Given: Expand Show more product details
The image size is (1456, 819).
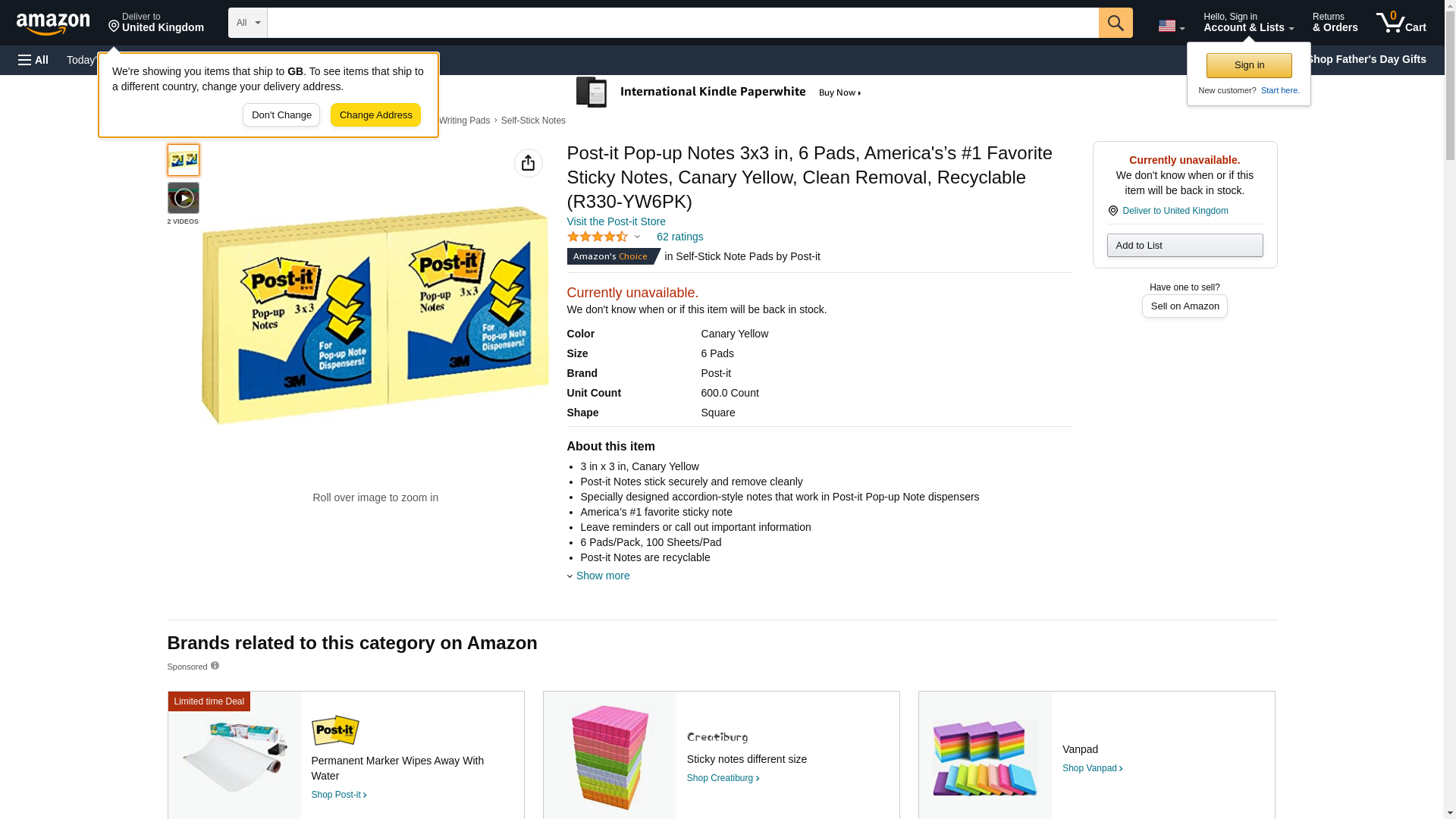Looking at the screenshot, I should (x=602, y=576).
